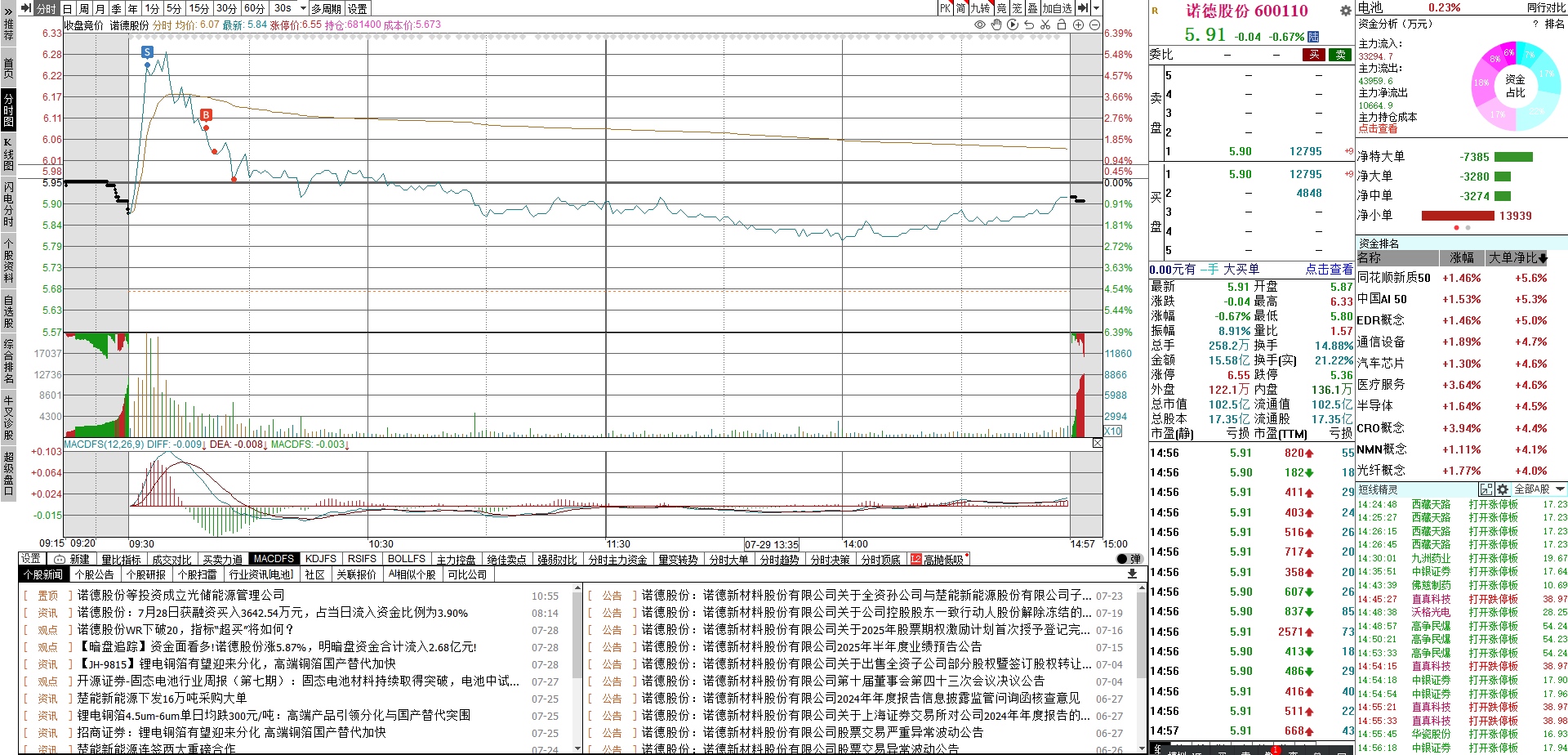Open K线图 in the left sidebar
Image resolution: width=1568 pixels, height=755 pixels.
point(8,154)
